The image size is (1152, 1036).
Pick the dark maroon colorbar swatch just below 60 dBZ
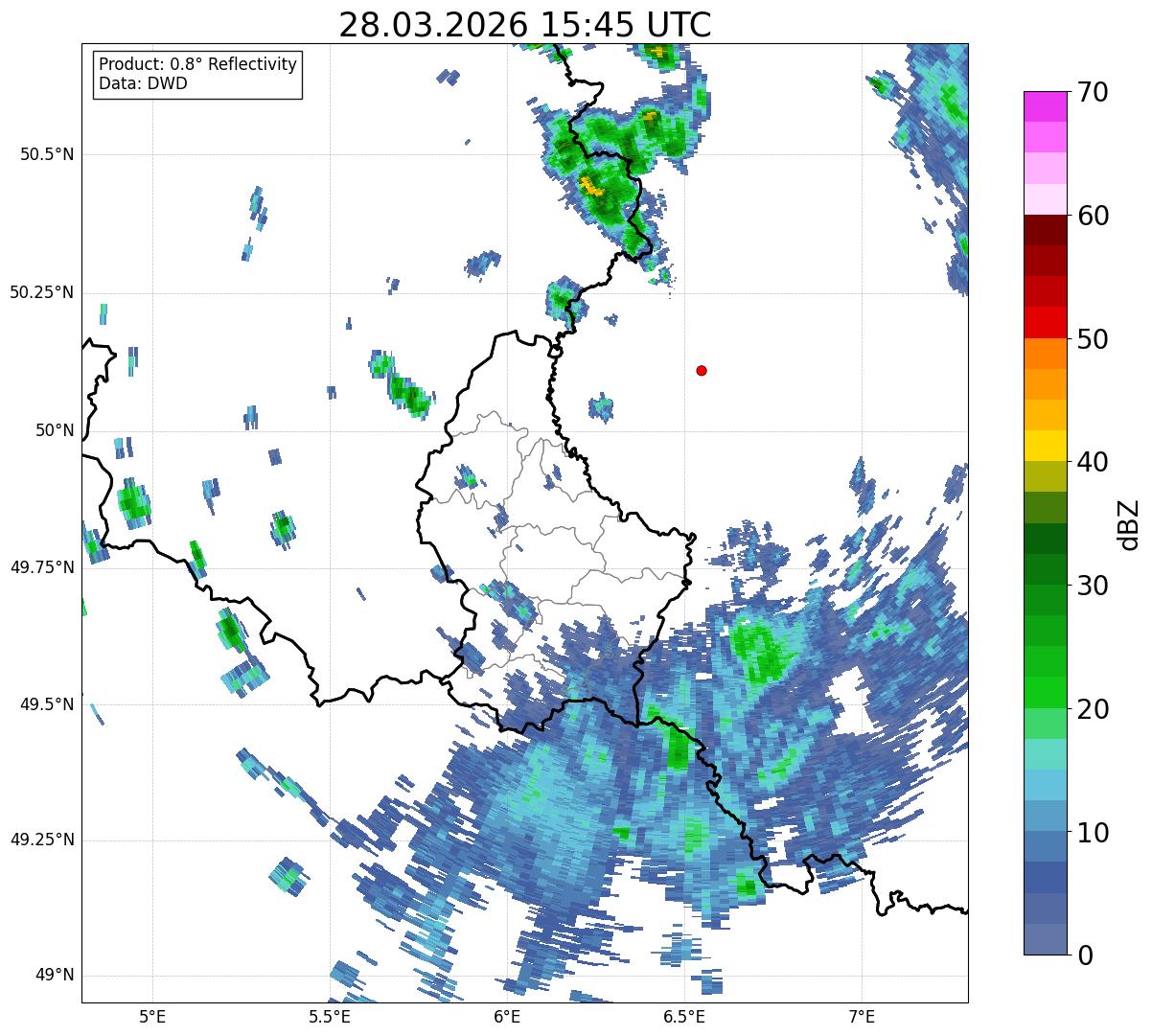pyautogui.click(x=1044, y=230)
